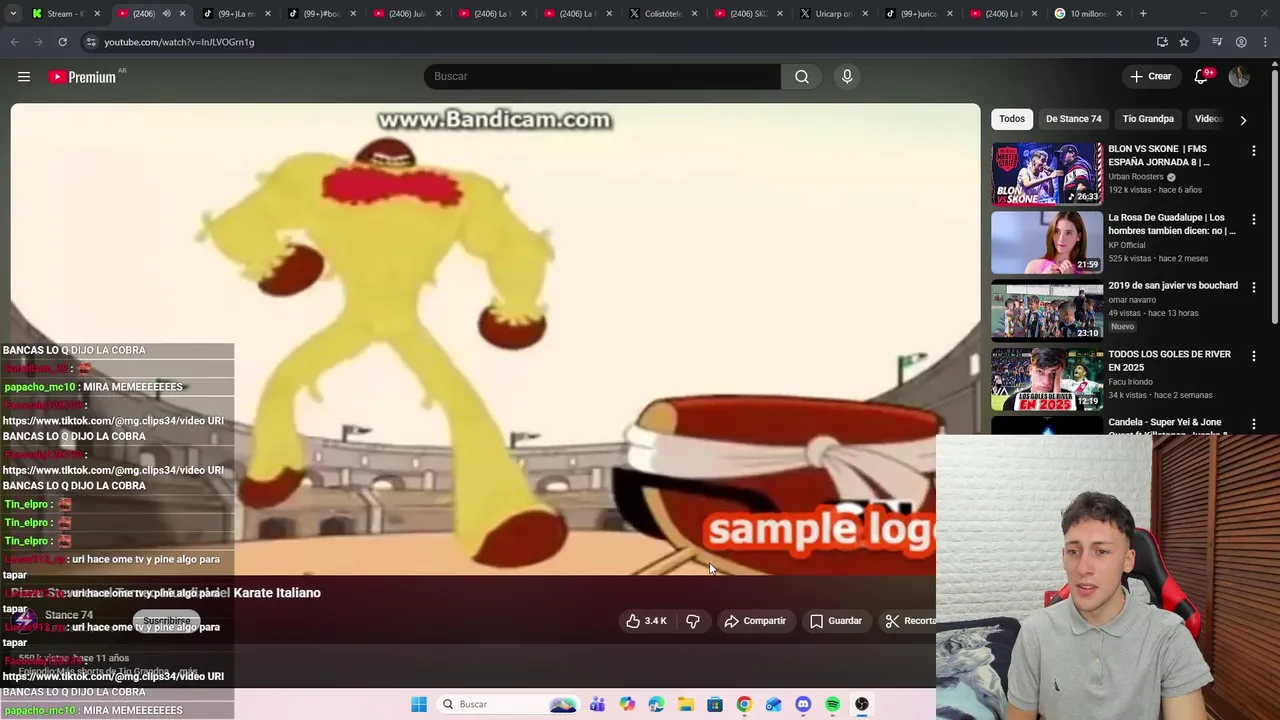
Task: Like the video with 3.4 K likes
Action: [646, 621]
